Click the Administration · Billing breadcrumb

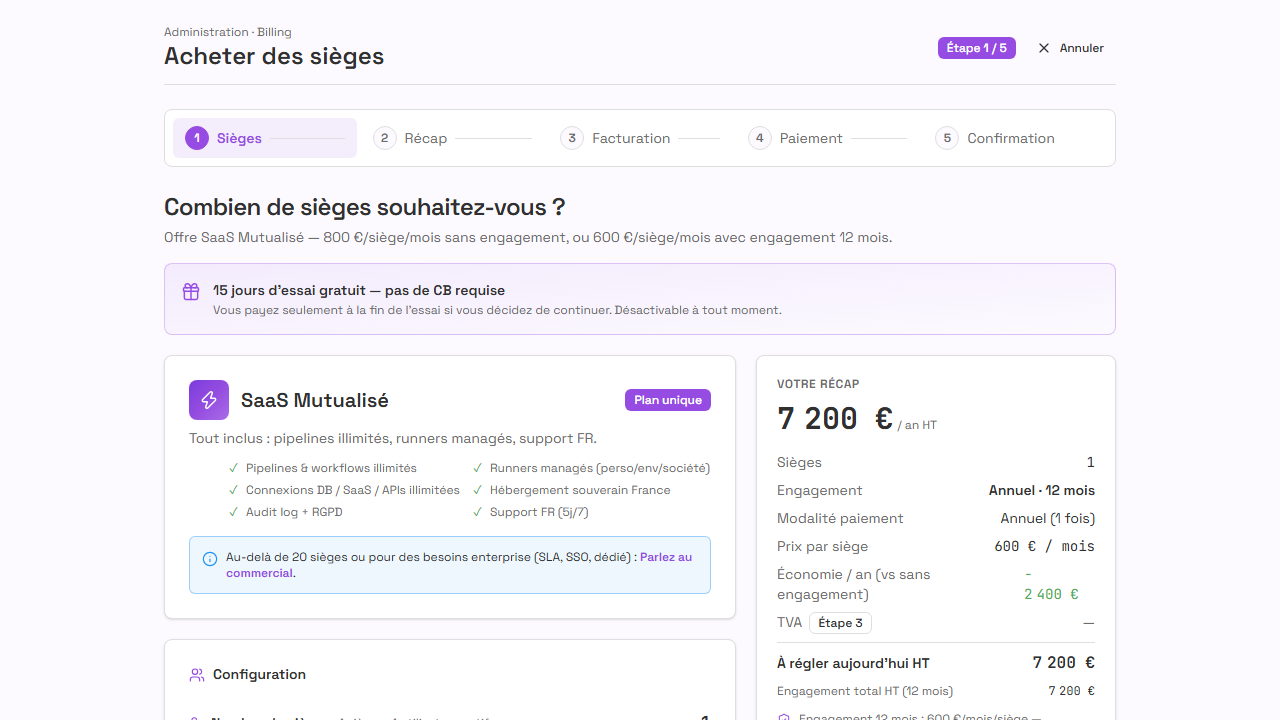228,32
